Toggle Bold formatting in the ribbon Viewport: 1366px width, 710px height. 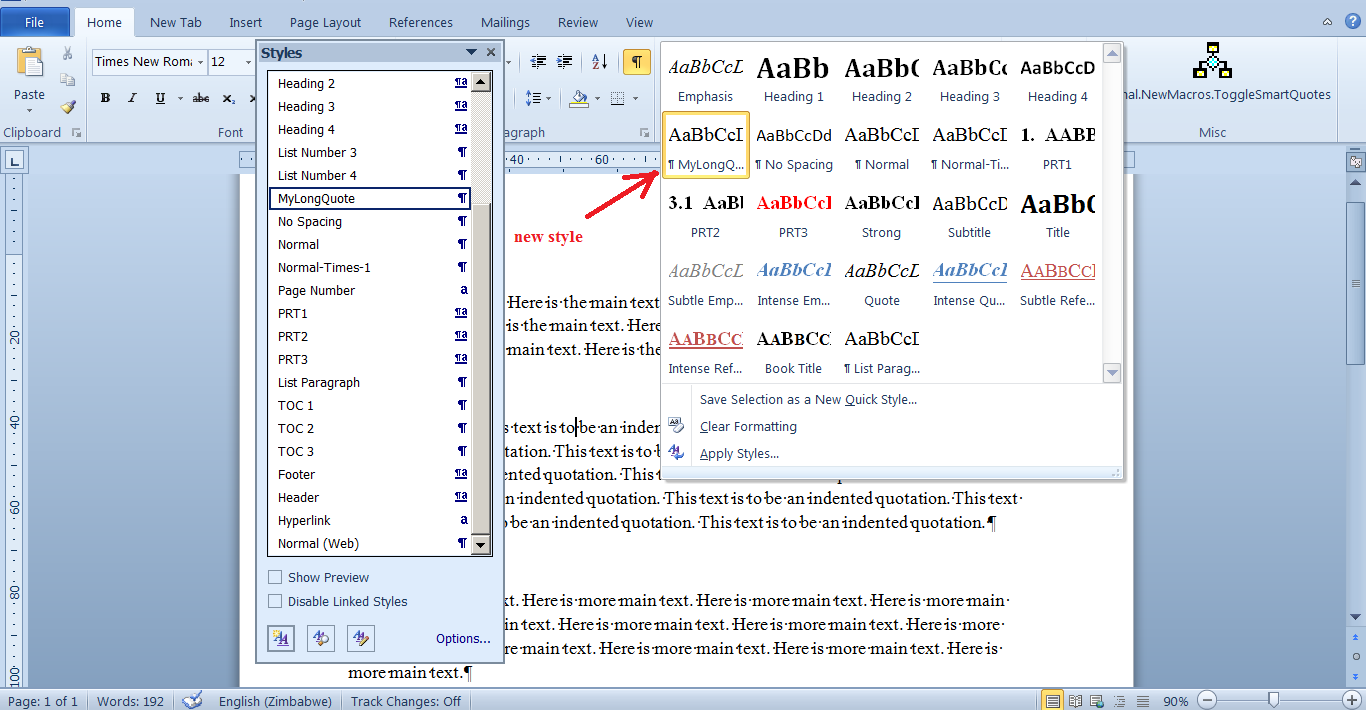pyautogui.click(x=105, y=98)
